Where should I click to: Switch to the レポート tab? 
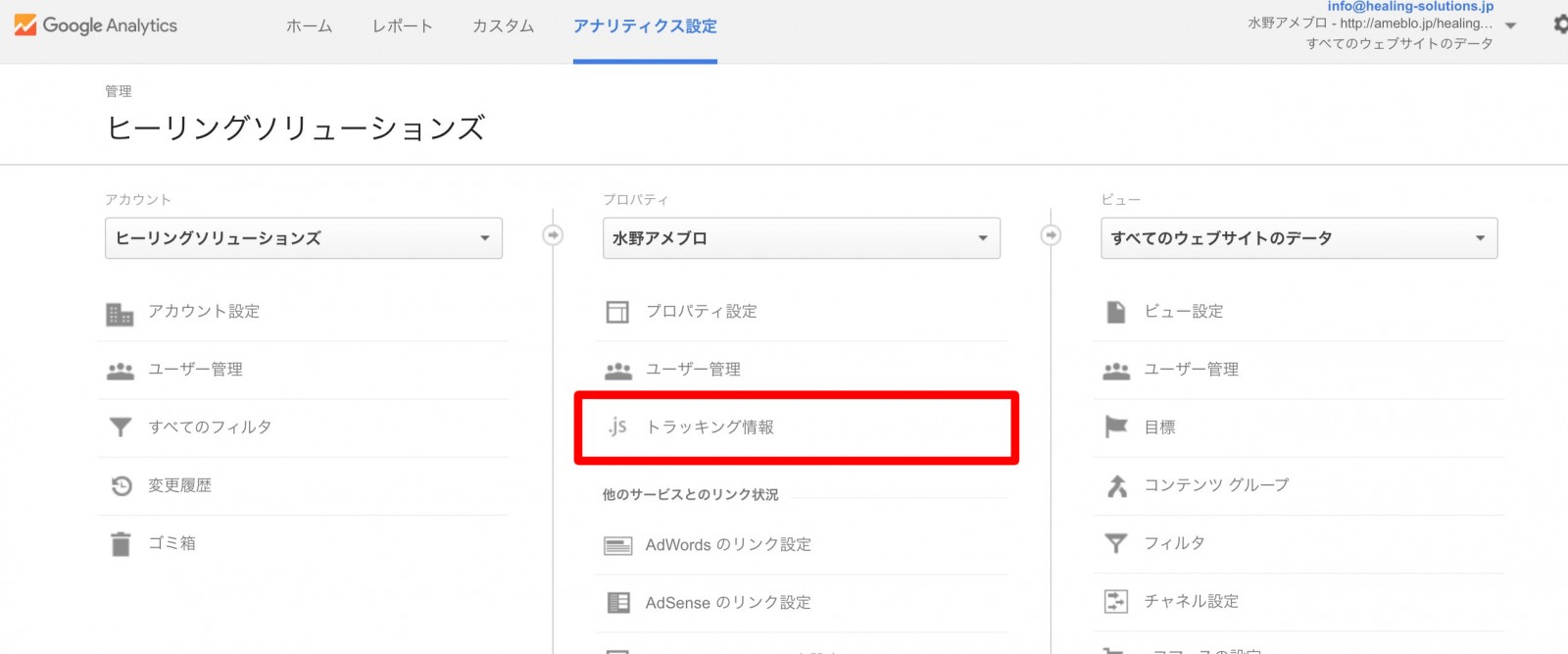click(402, 26)
